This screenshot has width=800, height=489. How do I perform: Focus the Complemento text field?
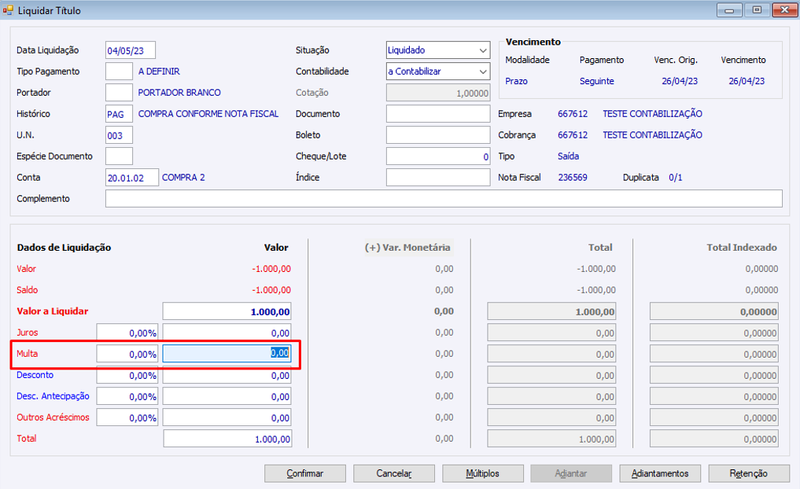[x=444, y=199]
